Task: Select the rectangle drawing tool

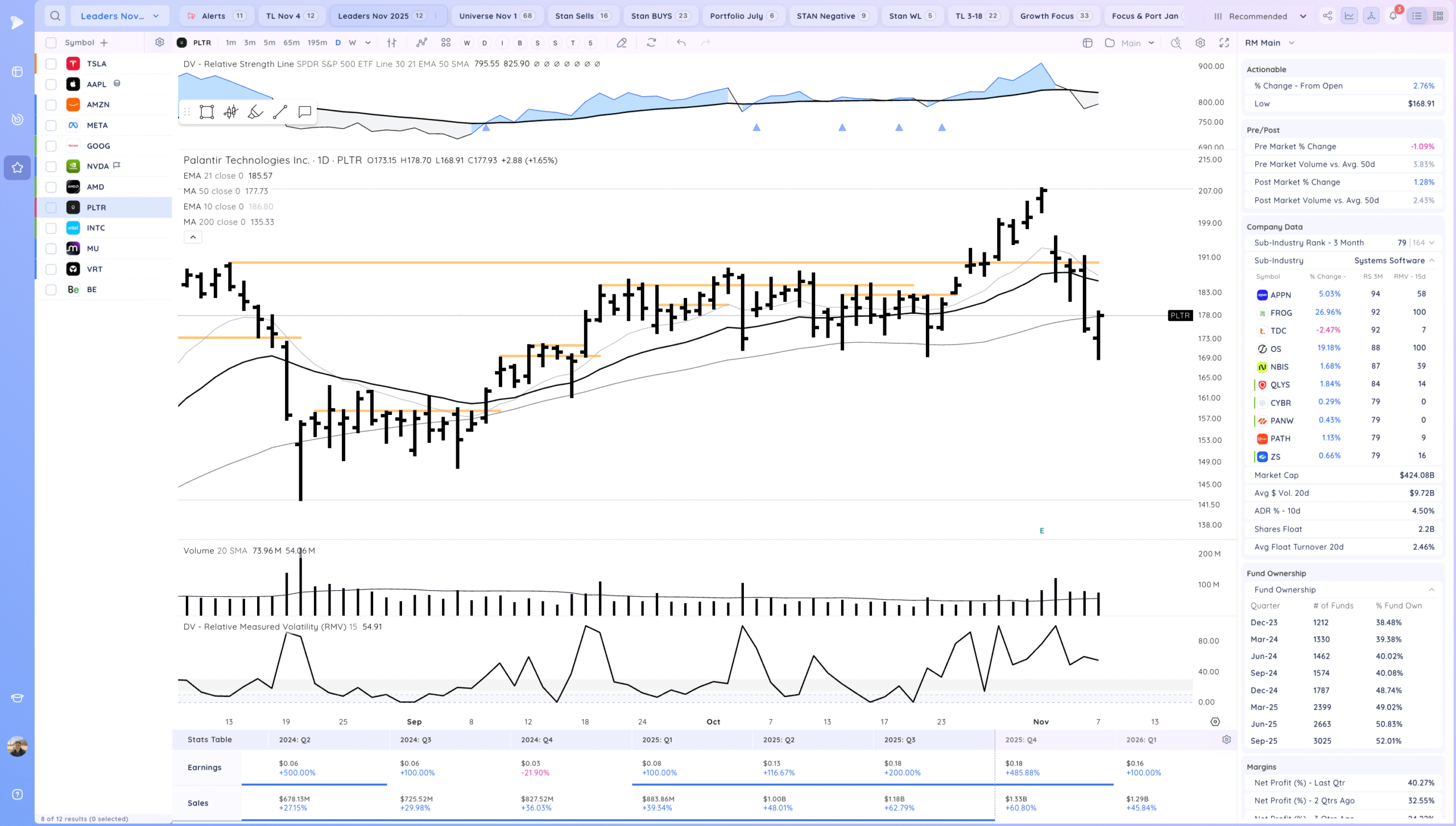Action: pyautogui.click(x=206, y=112)
